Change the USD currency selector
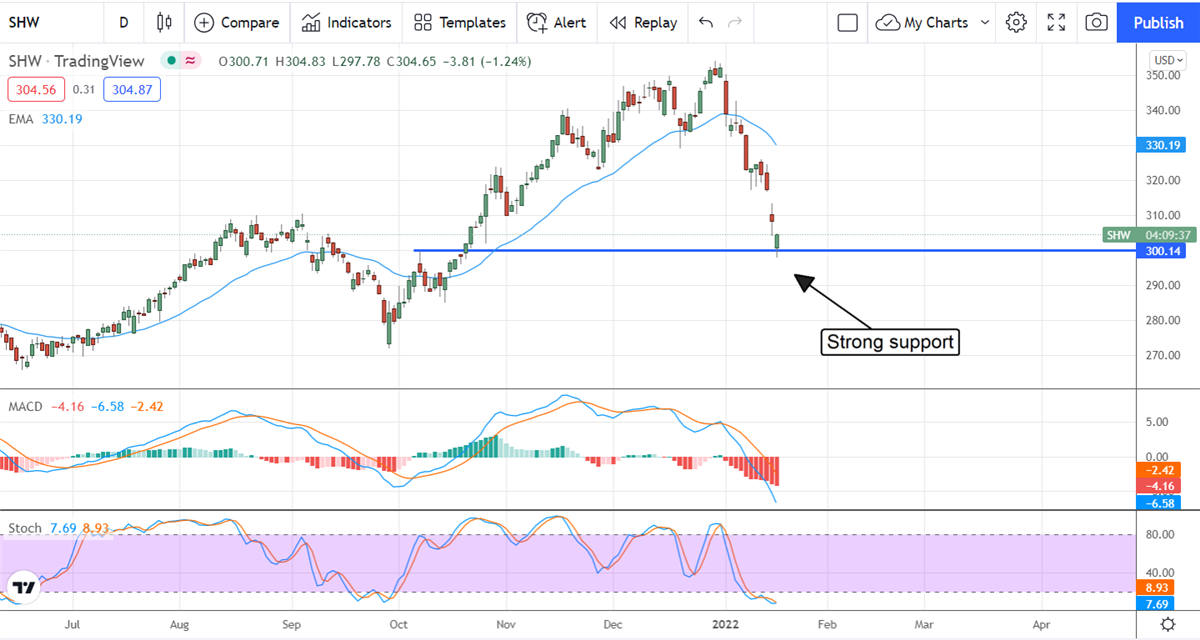Screen dimensions: 1200x640 [x=1168, y=59]
